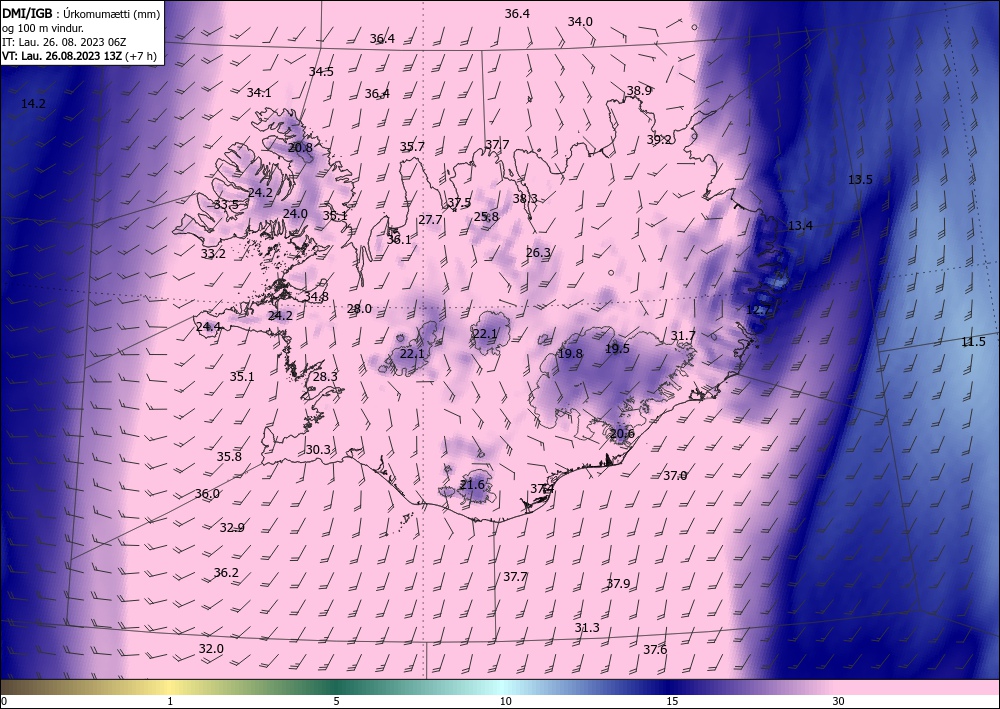The width and height of the screenshot is (1000, 709).
Task: Click the '10' label on the color legend
Action: [505, 702]
